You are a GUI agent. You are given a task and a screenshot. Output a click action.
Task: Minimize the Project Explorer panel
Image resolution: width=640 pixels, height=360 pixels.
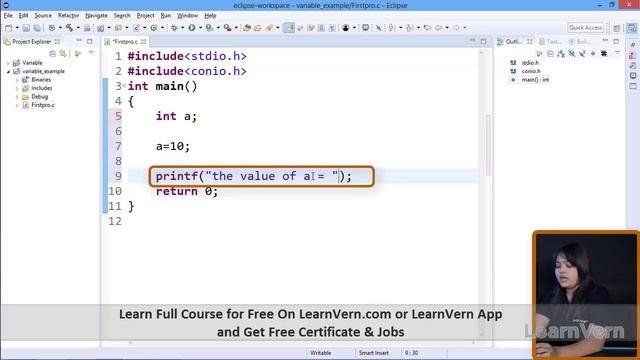79,41
